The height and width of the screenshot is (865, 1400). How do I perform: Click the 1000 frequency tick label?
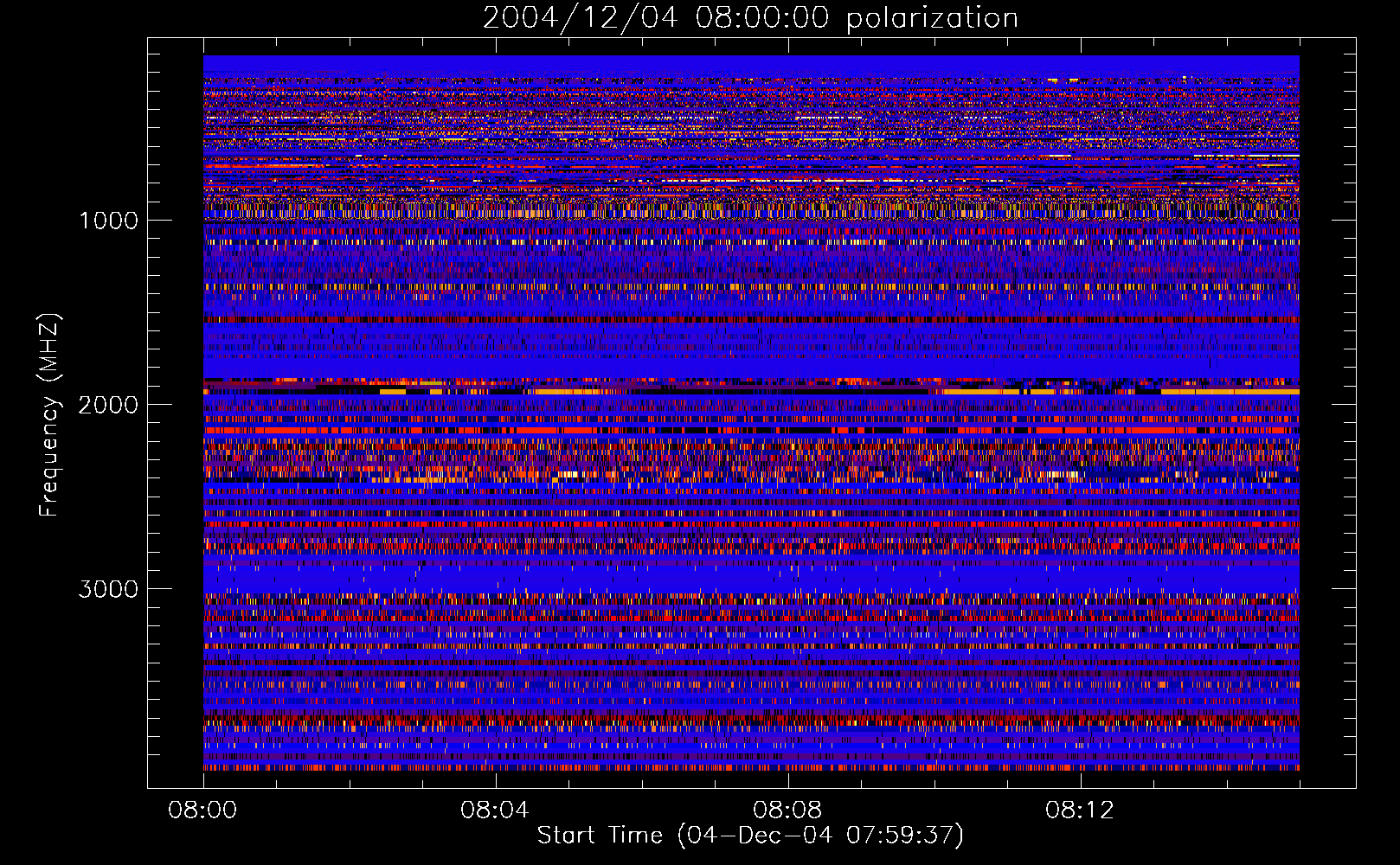[108, 221]
